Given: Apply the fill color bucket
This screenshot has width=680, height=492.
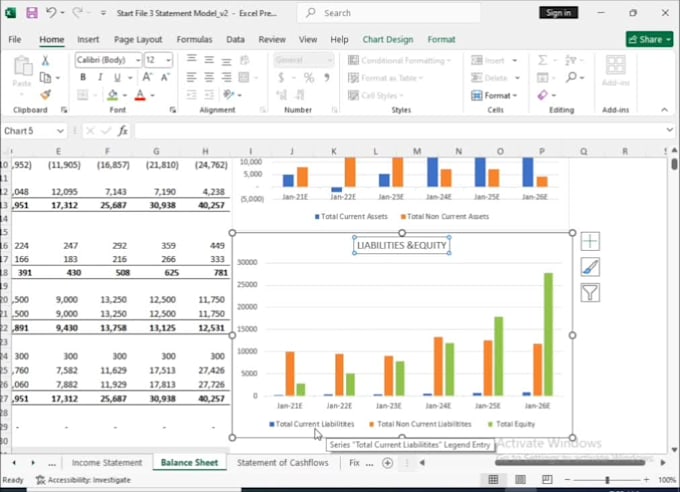Looking at the screenshot, I should pos(112,95).
